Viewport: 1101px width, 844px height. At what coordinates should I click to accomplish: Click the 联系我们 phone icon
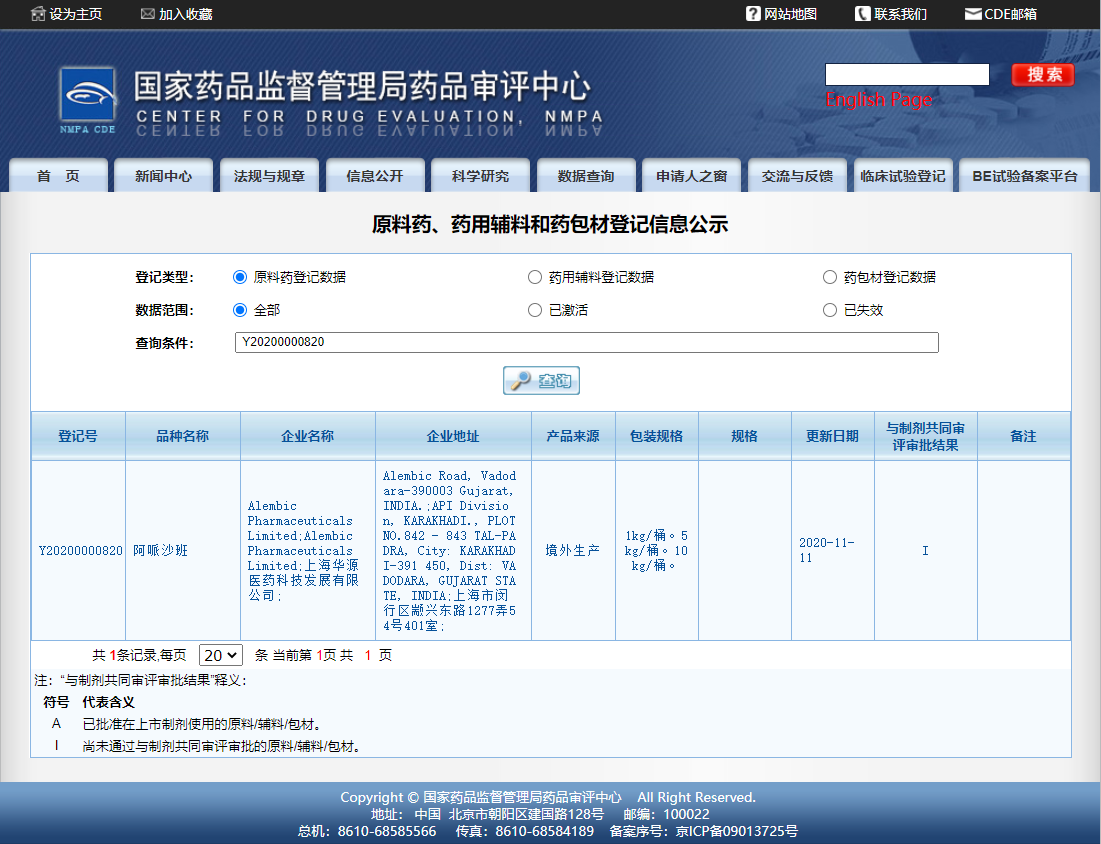pos(862,14)
